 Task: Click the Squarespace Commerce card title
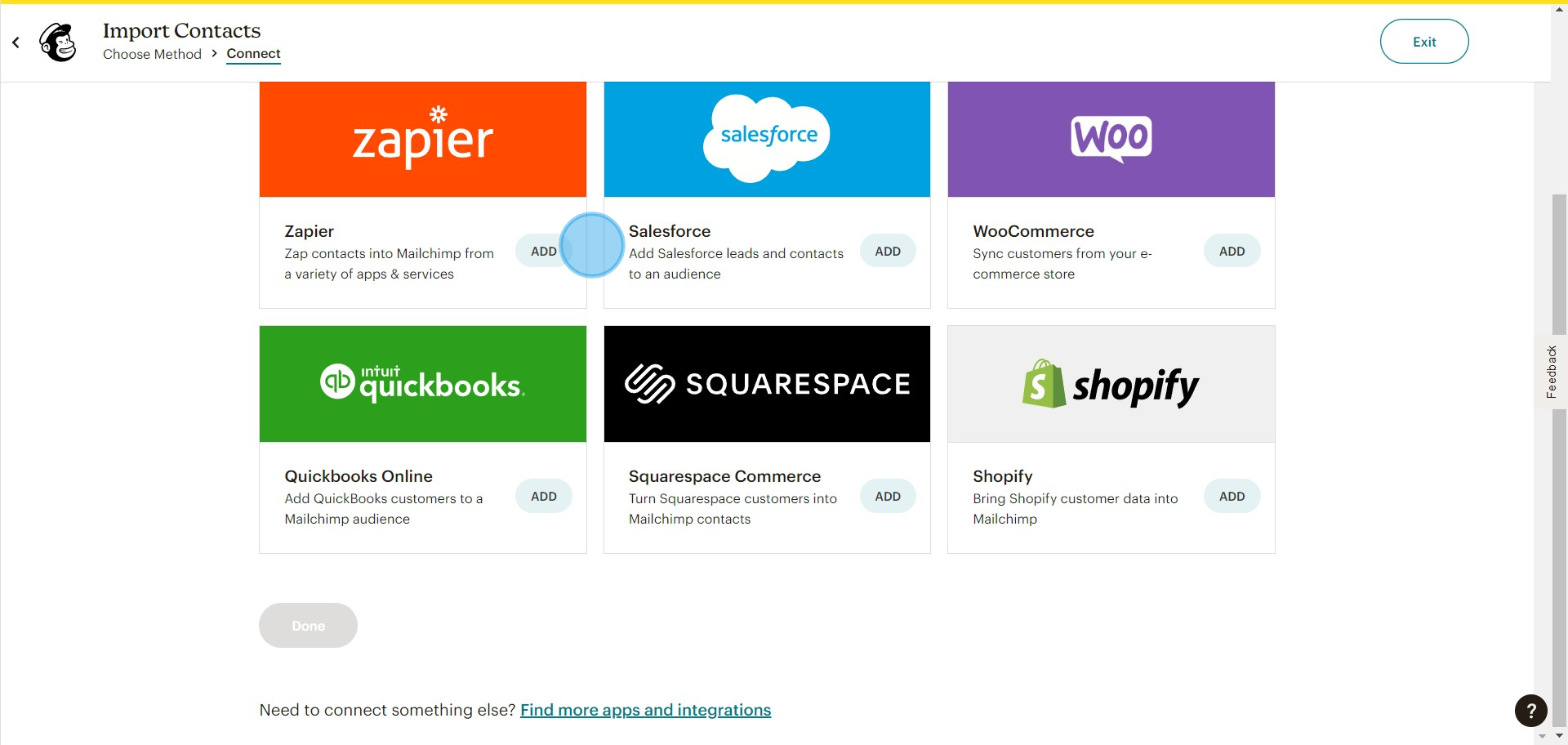point(724,476)
